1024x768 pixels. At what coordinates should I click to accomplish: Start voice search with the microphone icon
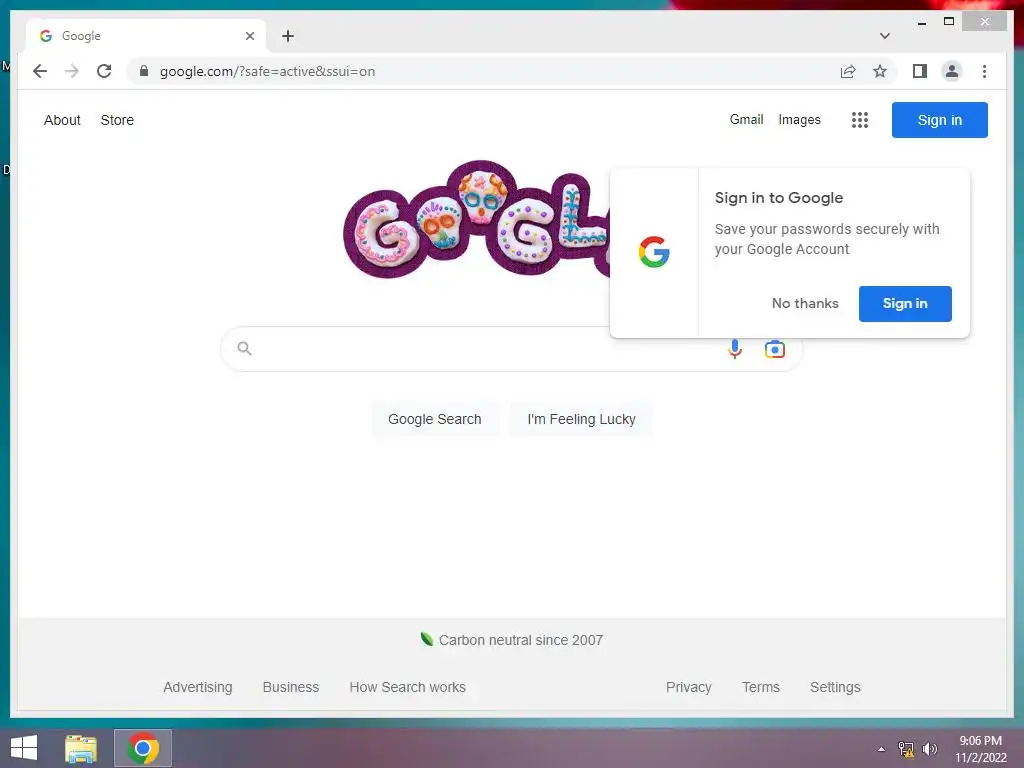[735, 349]
